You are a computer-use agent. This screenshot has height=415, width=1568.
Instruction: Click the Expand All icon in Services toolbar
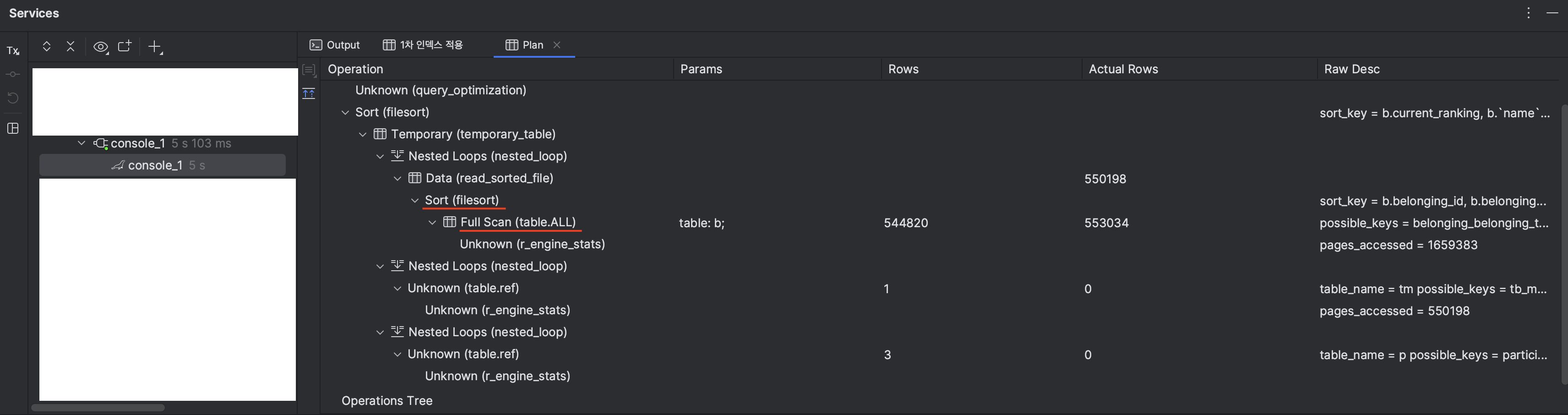46,46
